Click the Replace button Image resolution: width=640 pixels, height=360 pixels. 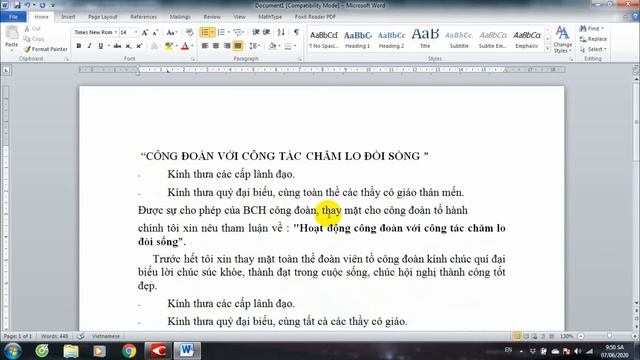[593, 39]
